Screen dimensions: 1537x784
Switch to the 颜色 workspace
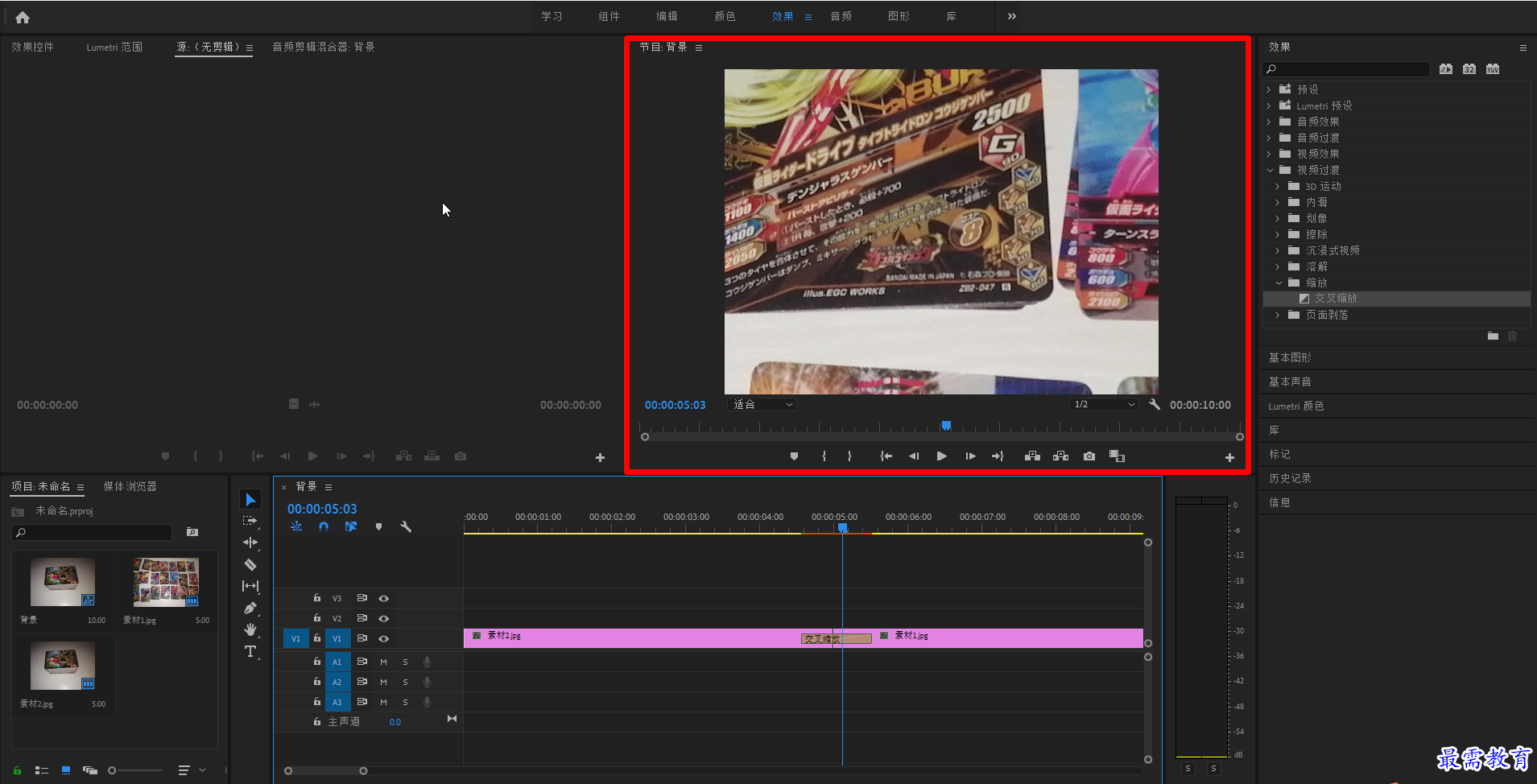[725, 16]
